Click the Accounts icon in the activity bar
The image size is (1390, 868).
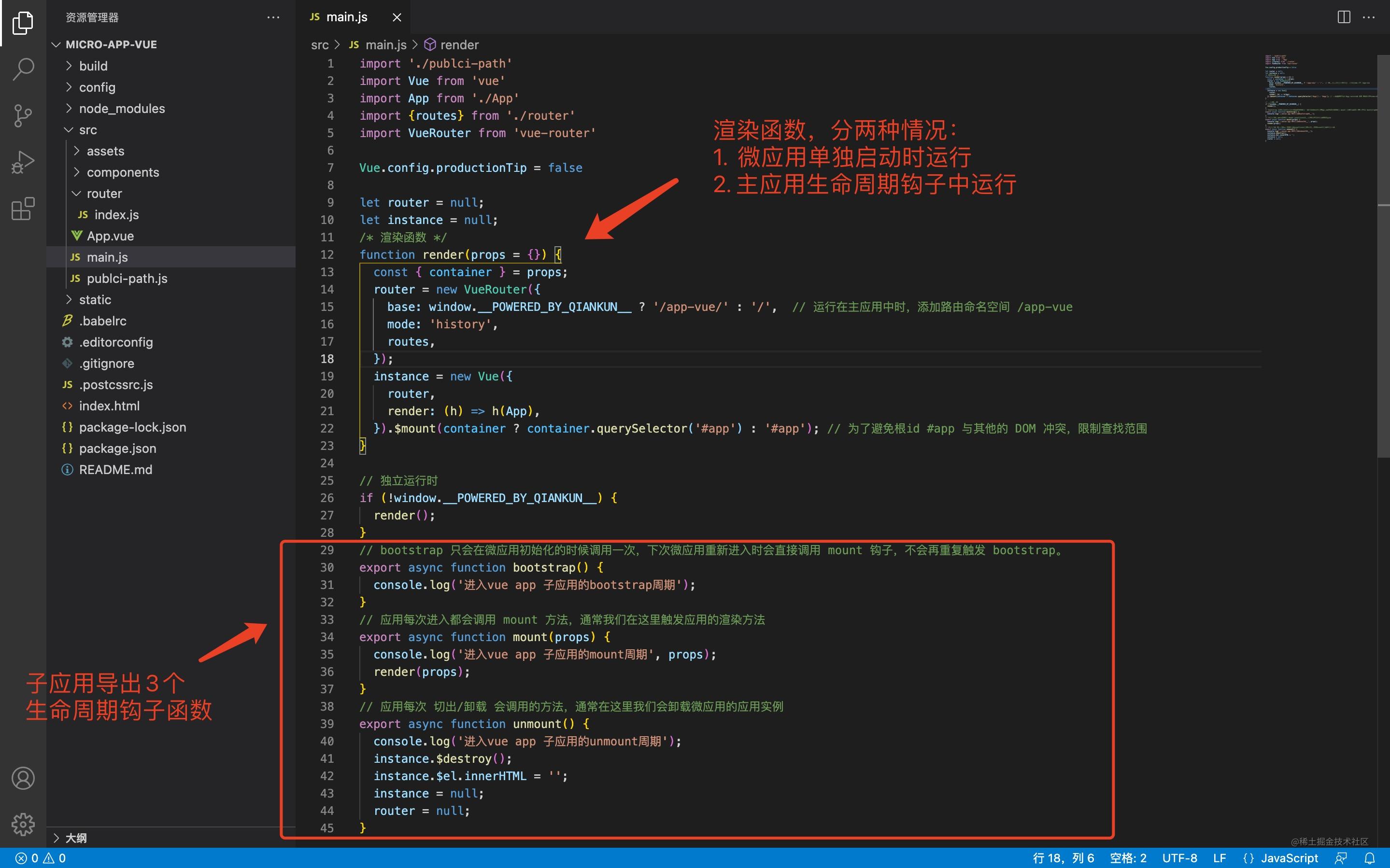tap(23, 778)
